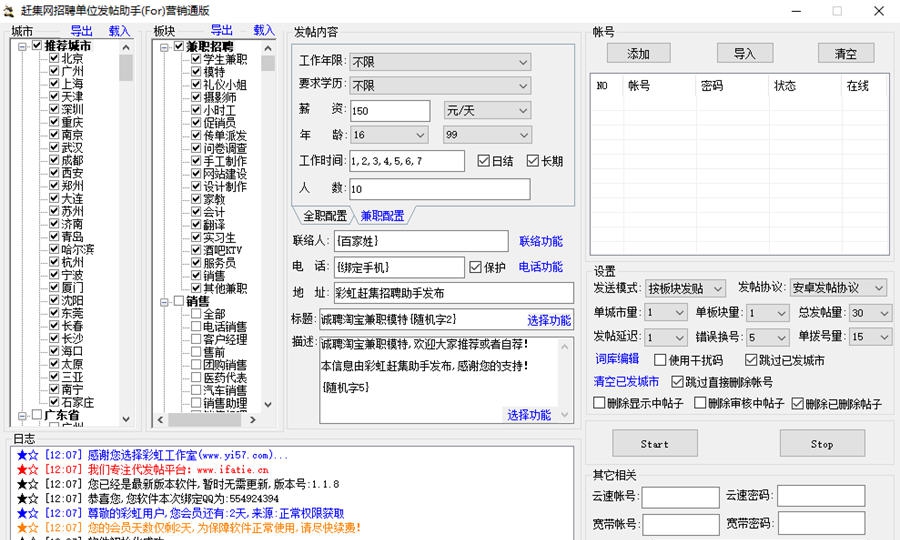This screenshot has width=900, height=540.
Task: Click the board list 载入 link
Action: [x=264, y=30]
